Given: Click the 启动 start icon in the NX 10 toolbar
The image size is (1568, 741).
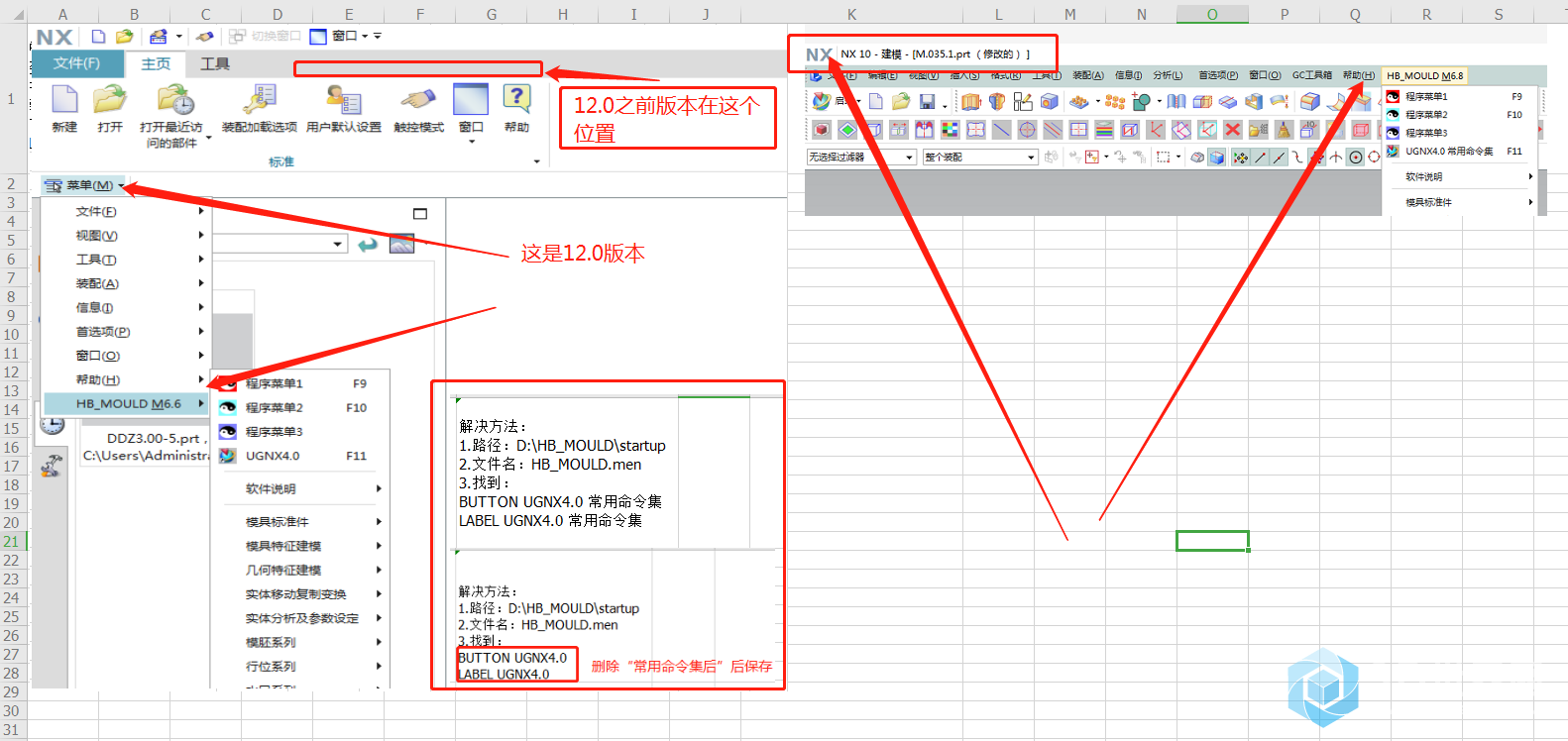Looking at the screenshot, I should pos(822,101).
